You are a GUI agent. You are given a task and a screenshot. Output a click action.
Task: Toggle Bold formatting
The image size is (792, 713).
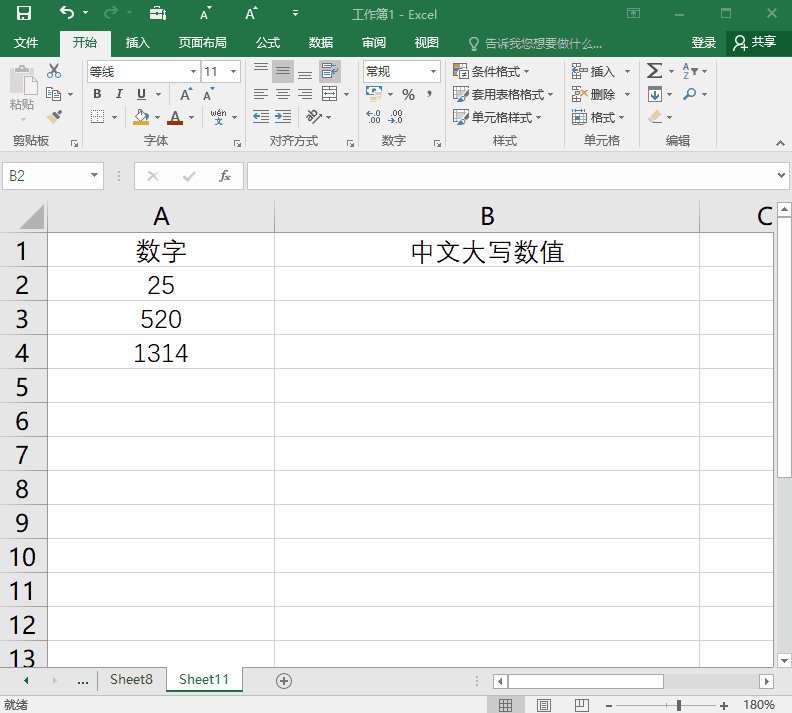pos(97,94)
